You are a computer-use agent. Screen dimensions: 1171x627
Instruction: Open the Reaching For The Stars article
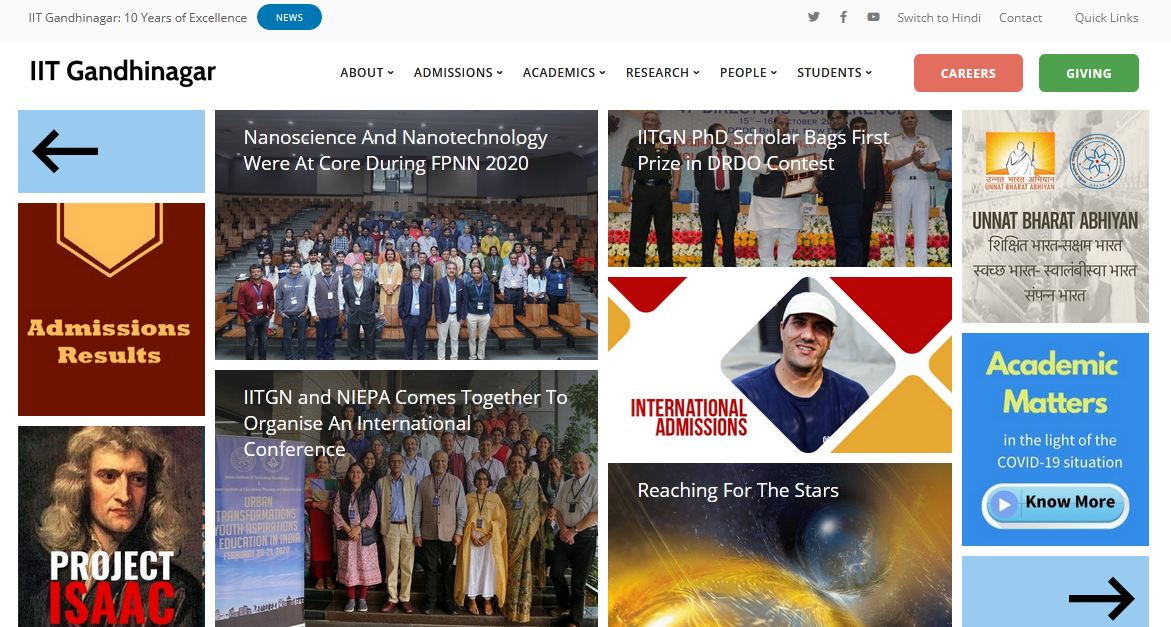point(780,545)
